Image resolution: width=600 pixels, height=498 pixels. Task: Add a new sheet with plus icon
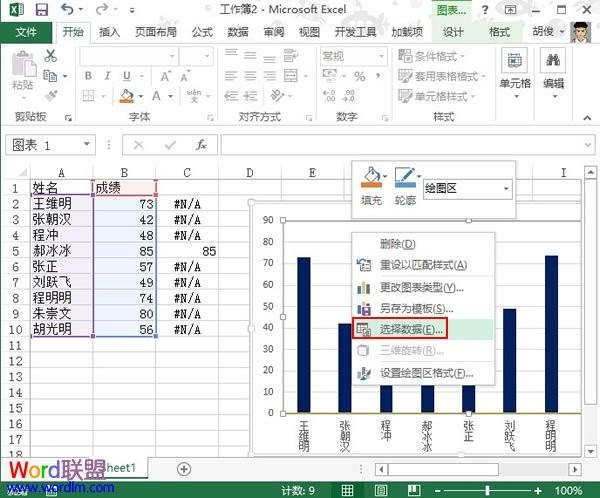[x=183, y=468]
